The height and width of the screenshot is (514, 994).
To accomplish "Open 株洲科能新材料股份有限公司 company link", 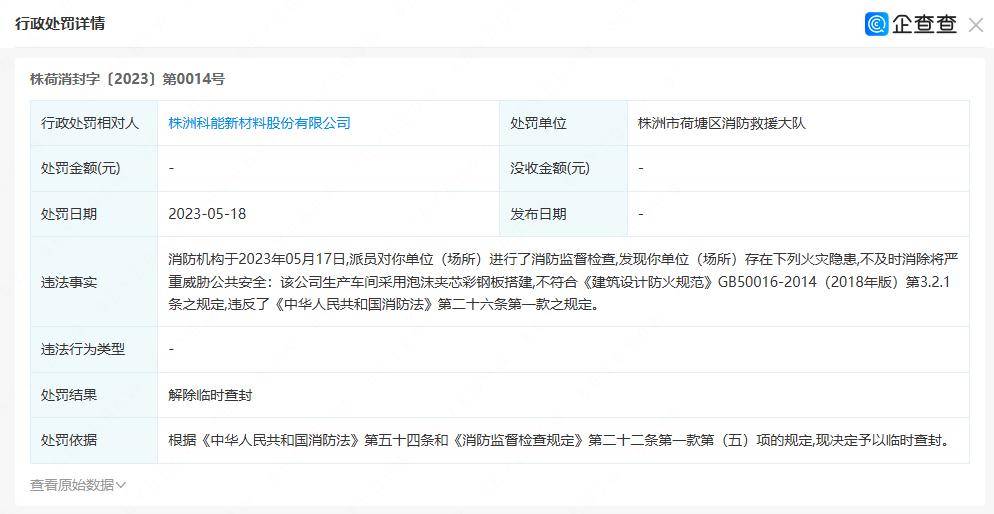I will click(259, 123).
